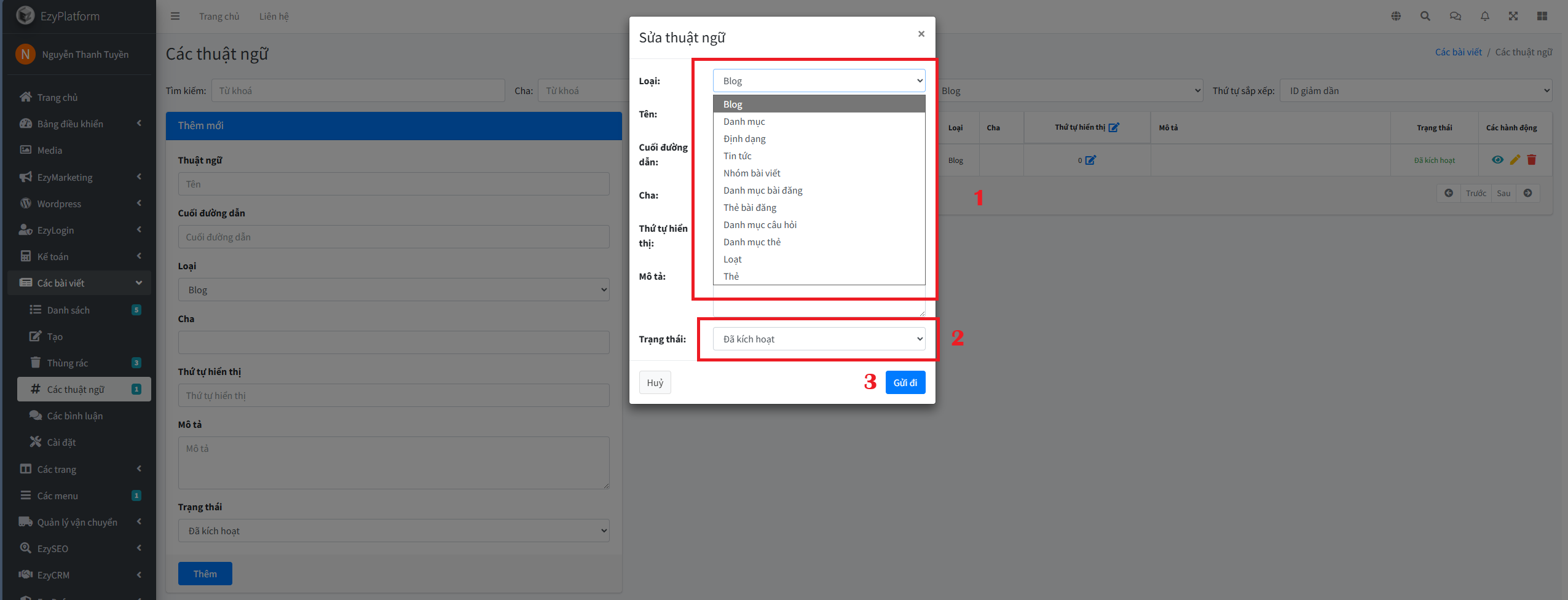Open the search magnifier icon in top bar
The height and width of the screenshot is (600, 1568).
tap(1425, 16)
